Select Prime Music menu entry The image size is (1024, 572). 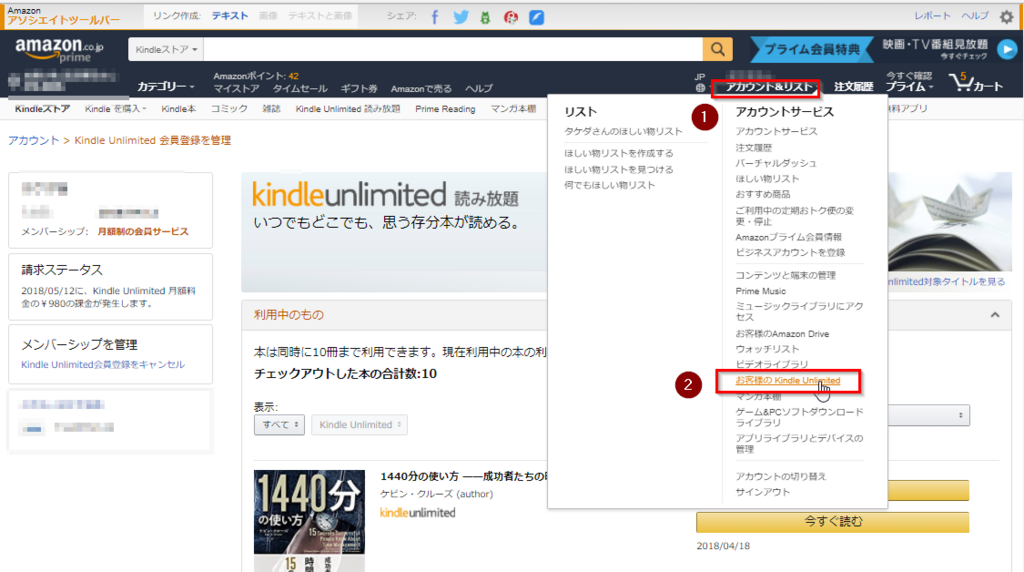tap(761, 291)
